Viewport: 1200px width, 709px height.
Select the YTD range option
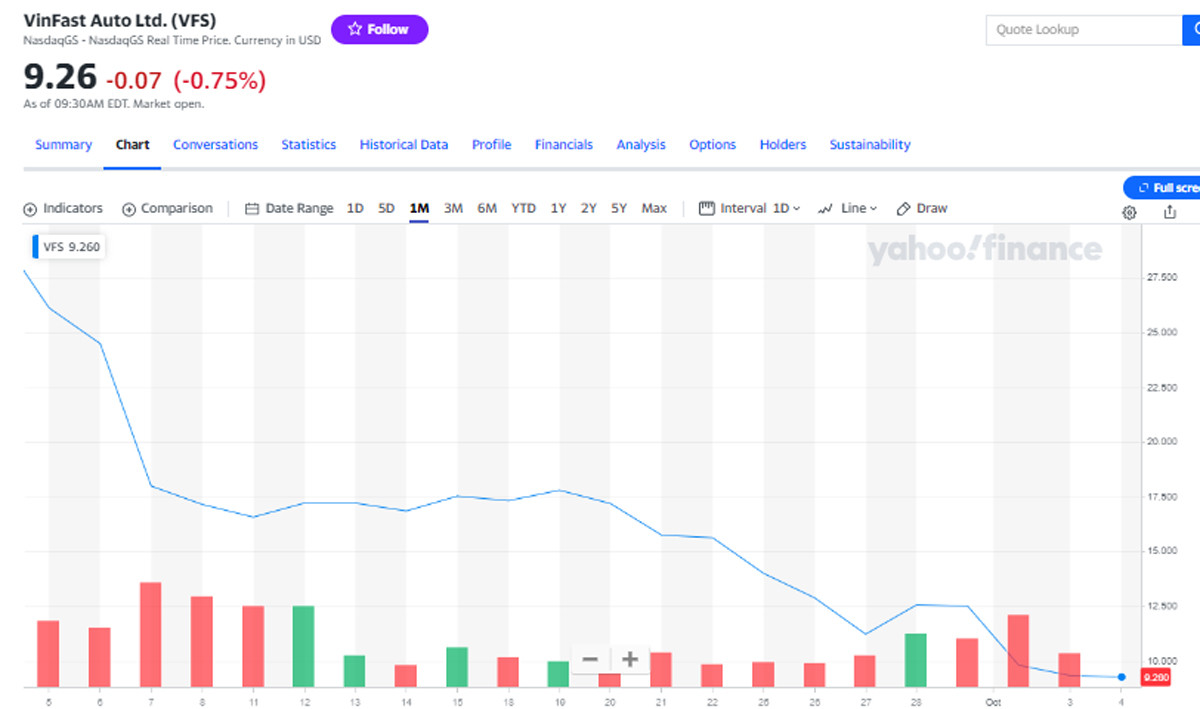coord(523,208)
